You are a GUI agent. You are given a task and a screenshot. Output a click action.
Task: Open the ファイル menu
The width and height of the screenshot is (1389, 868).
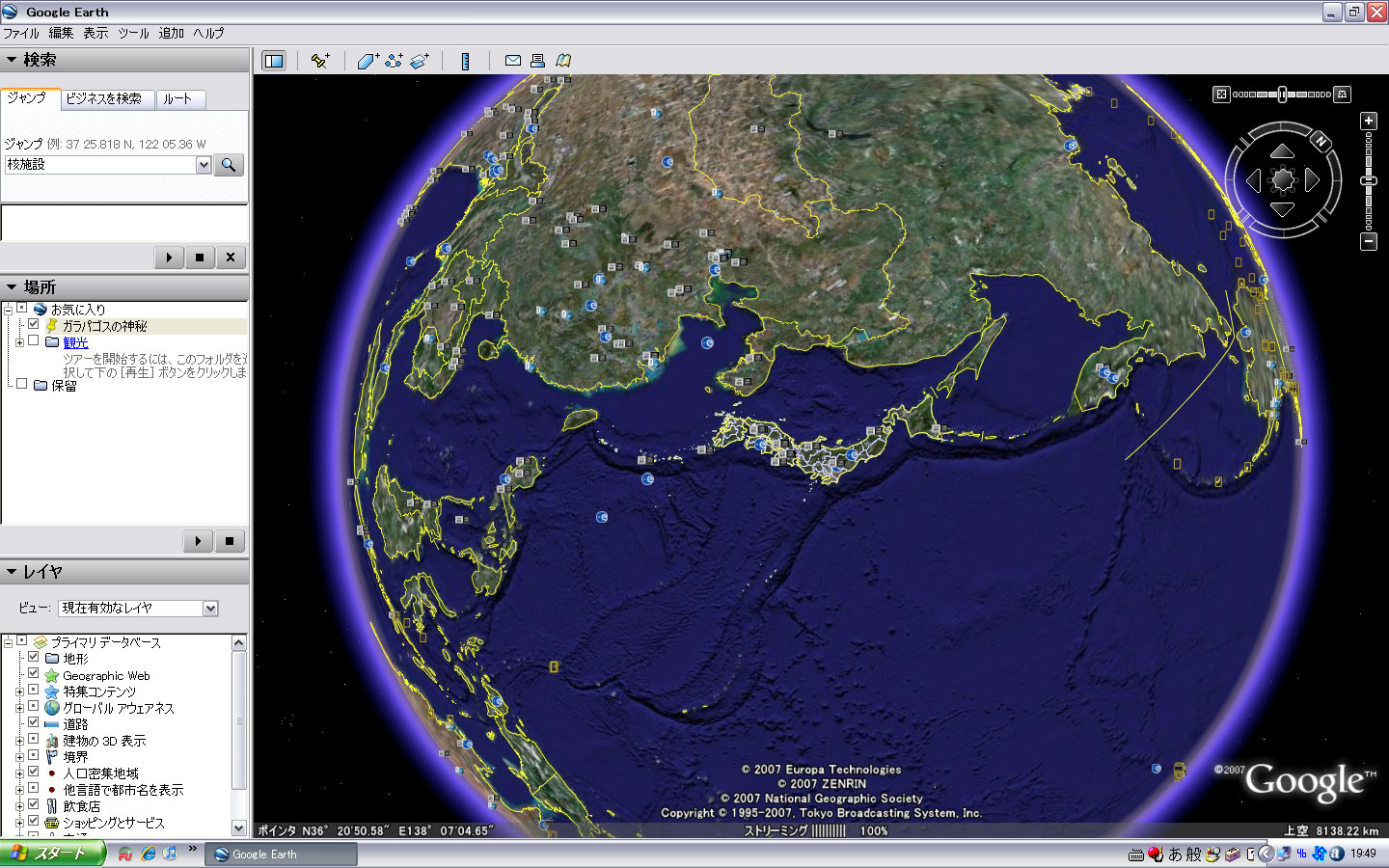21,33
